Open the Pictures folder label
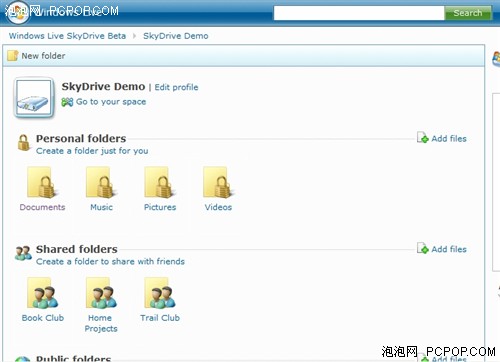The height and width of the screenshot is (362, 500). coord(160,207)
